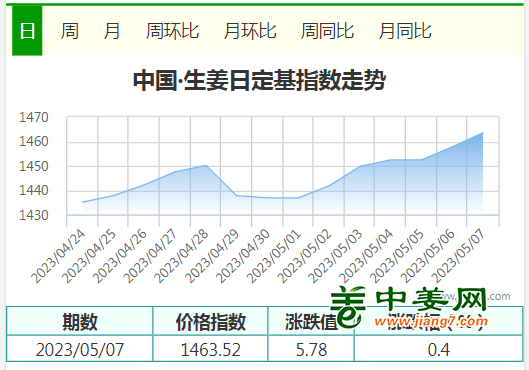Screen dimensions: 529x370
Task: Open the 月环比 tab
Action: pyautogui.click(x=250, y=31)
